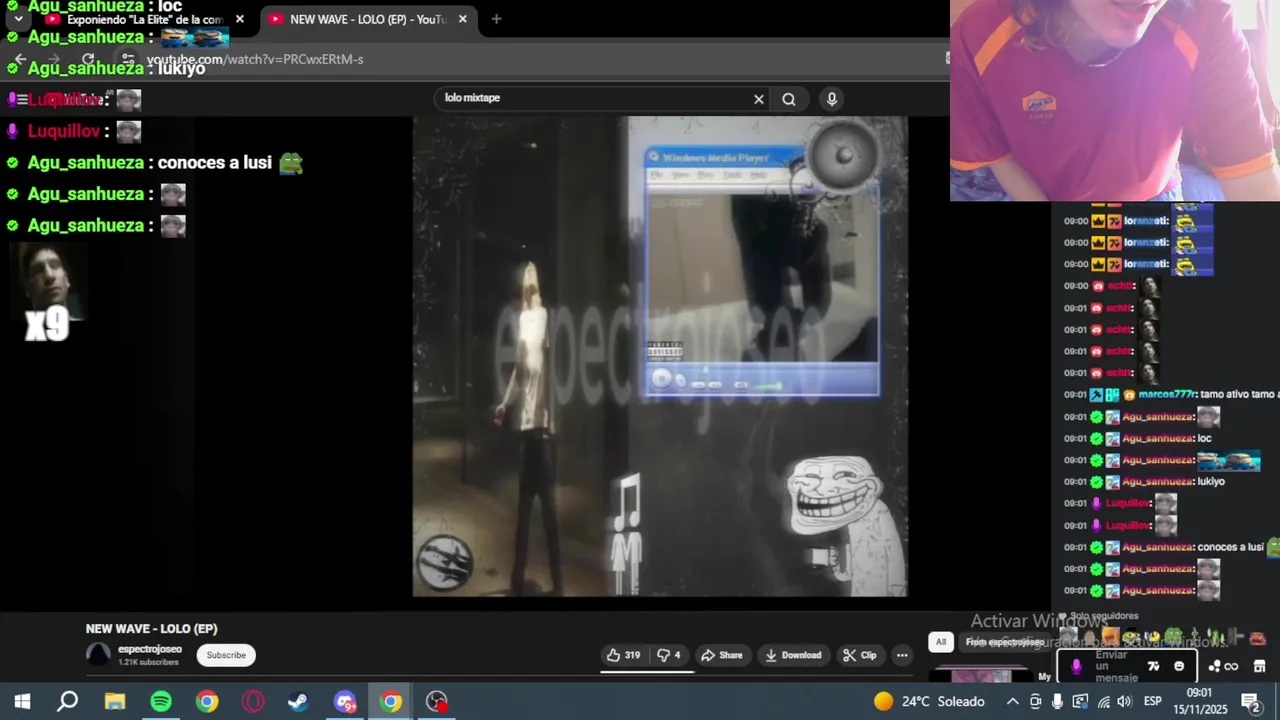1280x720 pixels.
Task: Dislike the video with thumbs down
Action: (668, 655)
